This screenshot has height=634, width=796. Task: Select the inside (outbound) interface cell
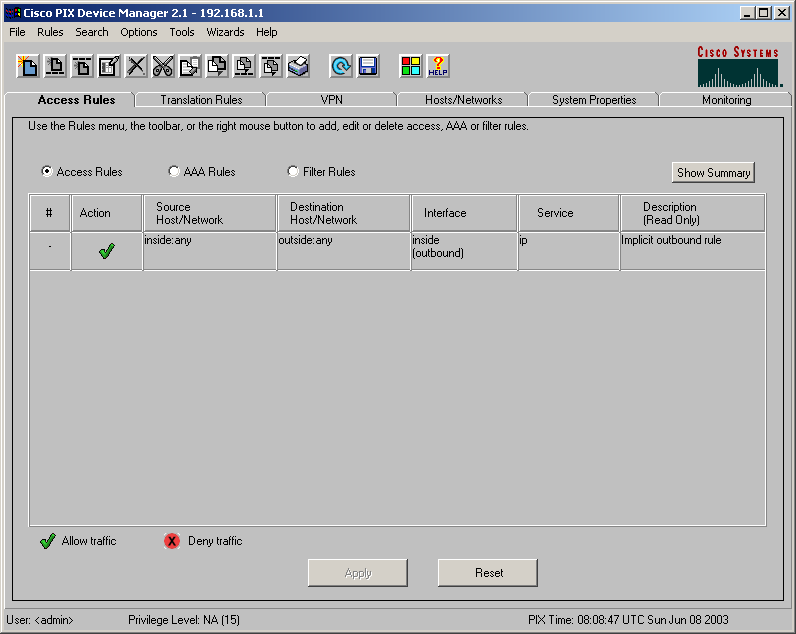pyautogui.click(x=464, y=251)
